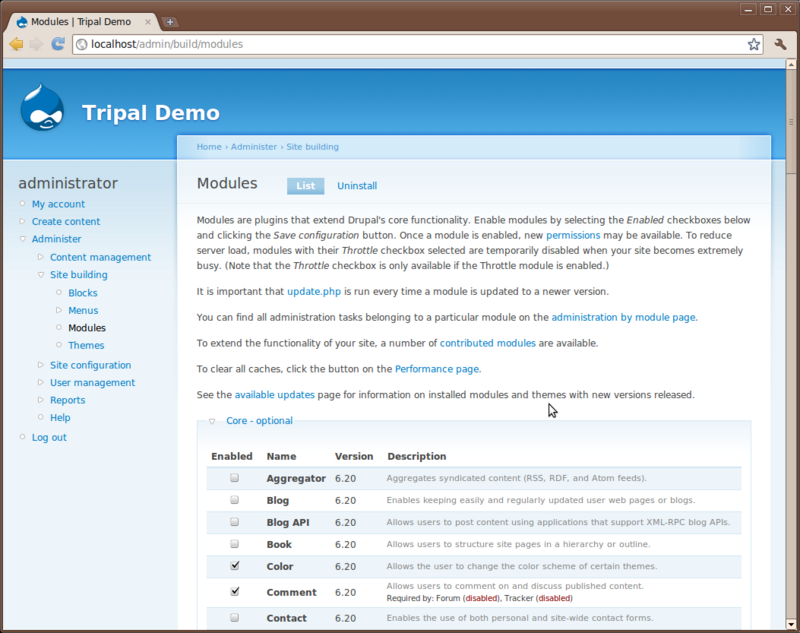Click the Name column header
800x633 pixels.
click(x=281, y=457)
